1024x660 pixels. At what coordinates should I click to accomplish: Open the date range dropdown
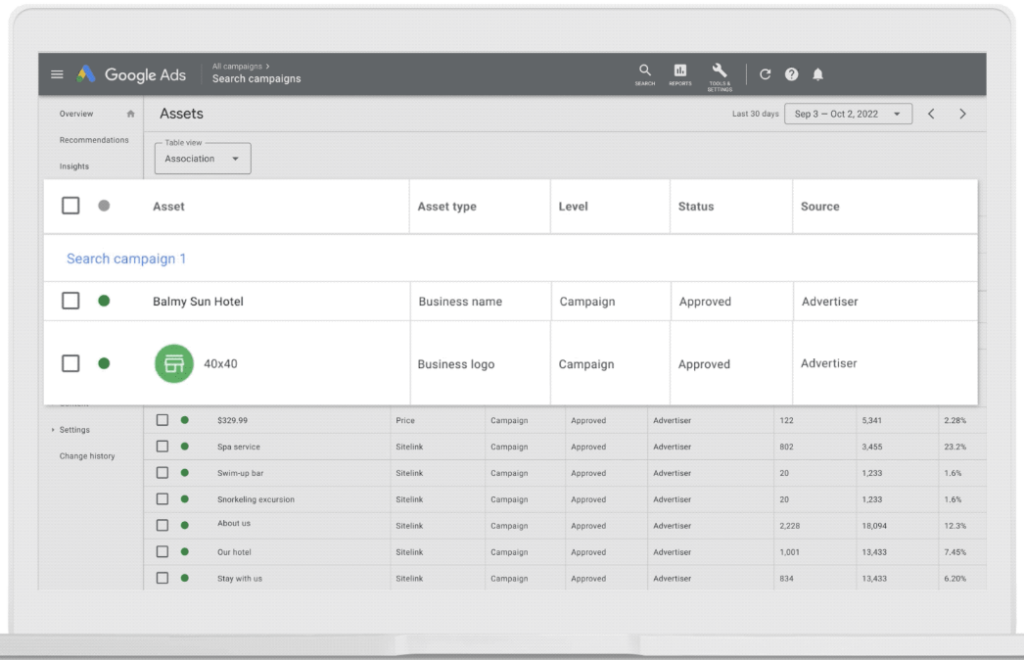pyautogui.click(x=848, y=114)
